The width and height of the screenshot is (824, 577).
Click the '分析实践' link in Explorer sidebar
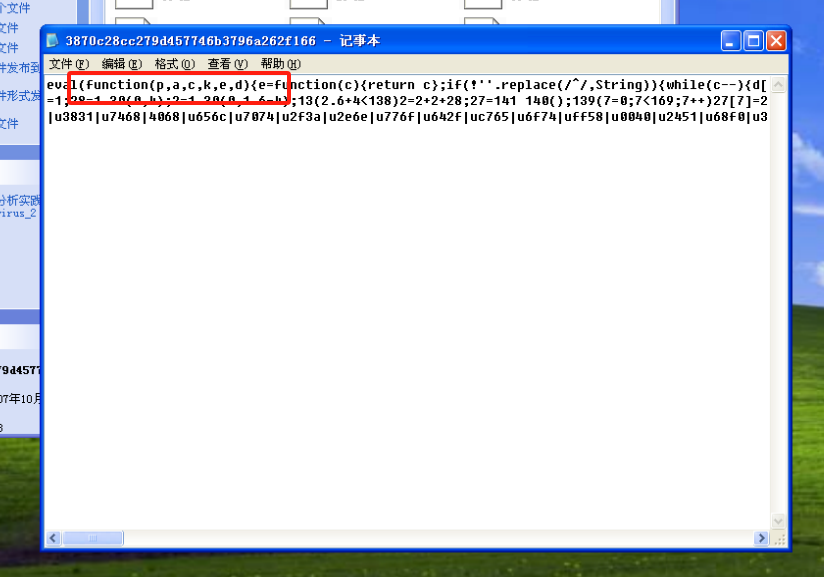click(x=20, y=200)
